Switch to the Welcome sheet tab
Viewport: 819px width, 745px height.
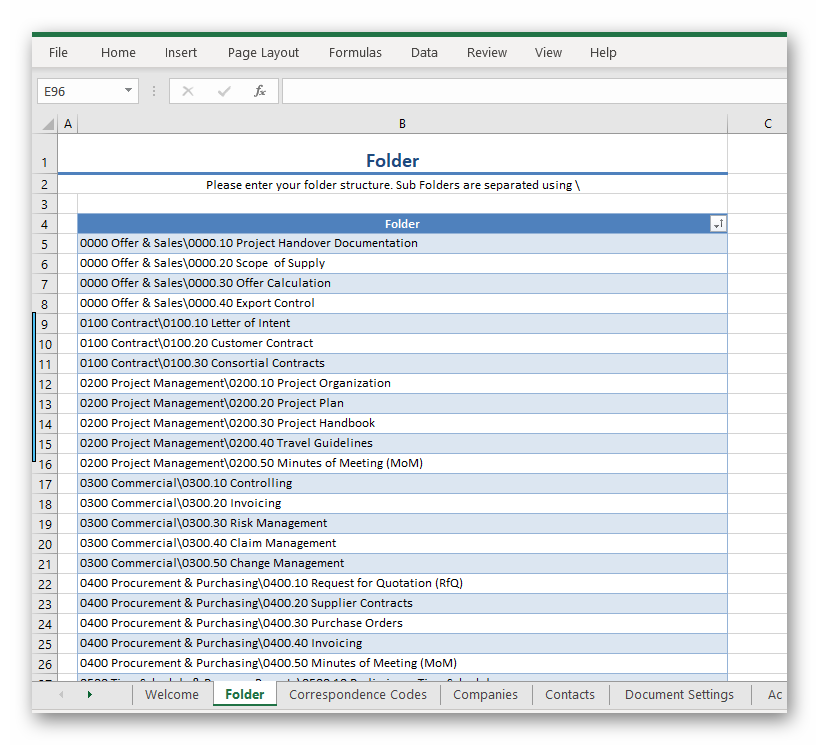171,694
